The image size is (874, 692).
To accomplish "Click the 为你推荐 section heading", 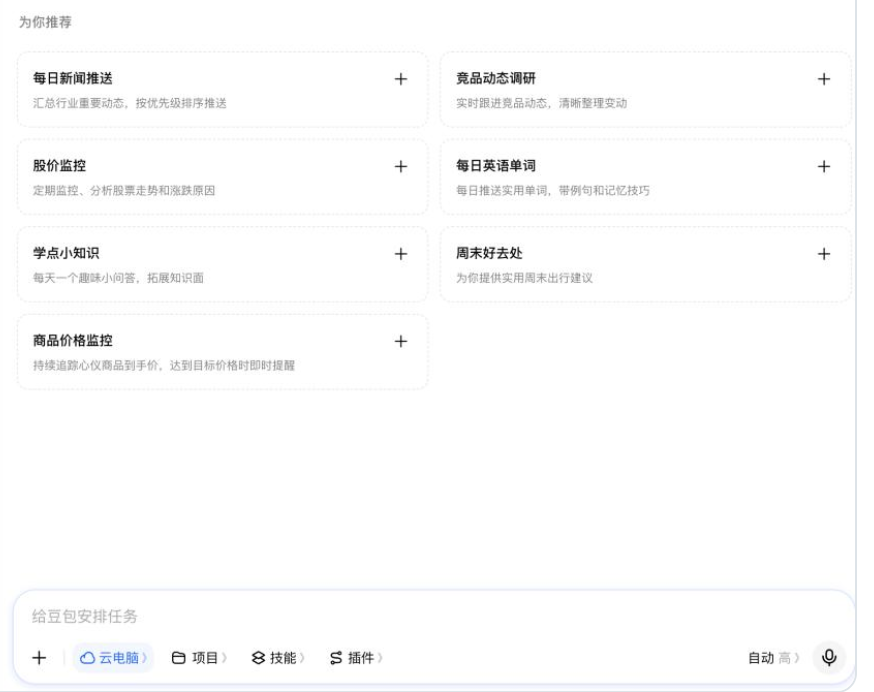I will click(x=45, y=22).
